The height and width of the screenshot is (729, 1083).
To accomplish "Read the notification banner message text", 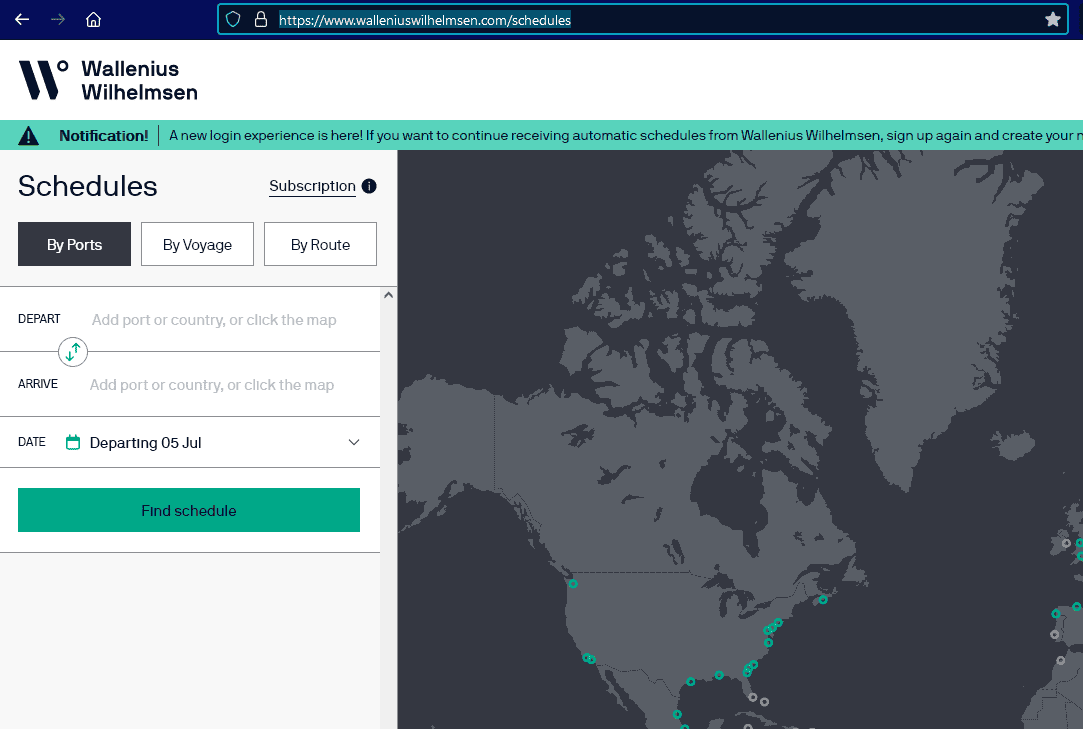I will click(x=626, y=135).
